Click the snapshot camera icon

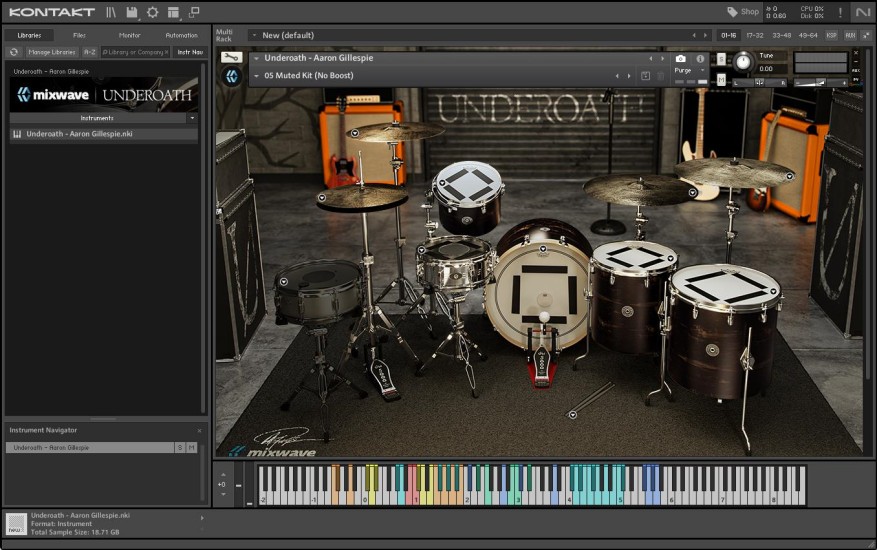tap(681, 59)
